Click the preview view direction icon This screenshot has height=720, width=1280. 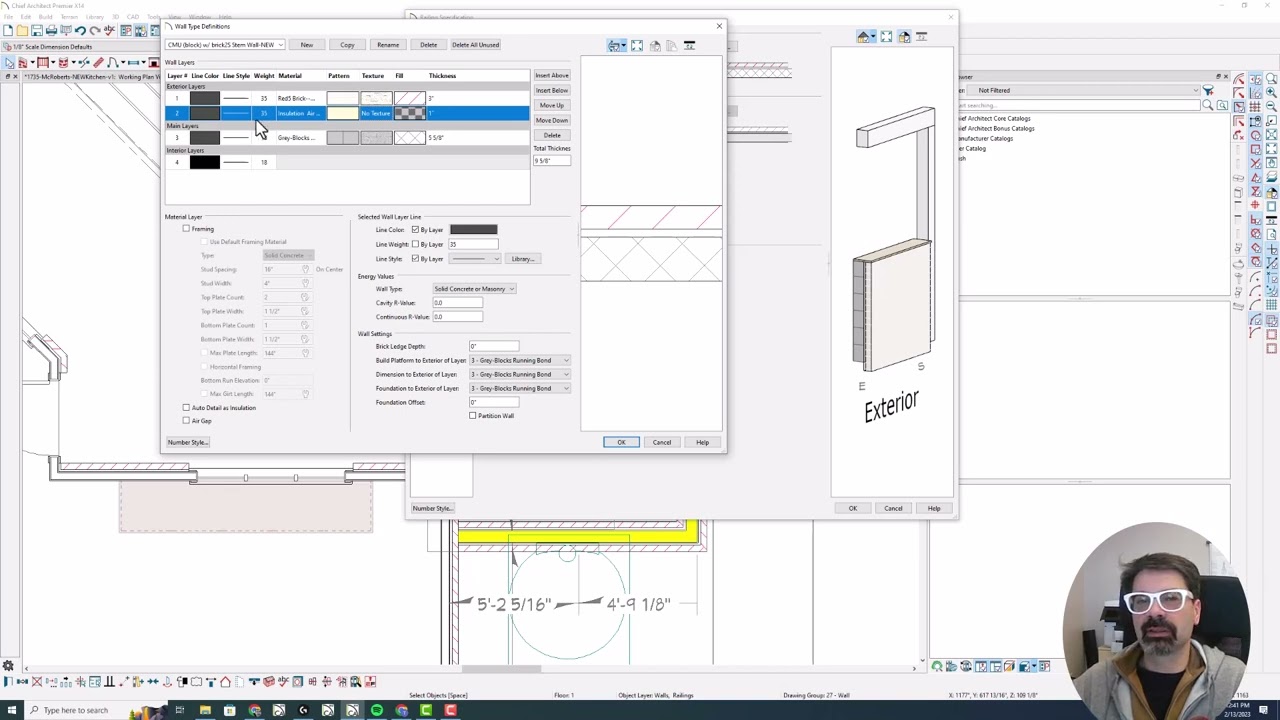(x=616, y=46)
